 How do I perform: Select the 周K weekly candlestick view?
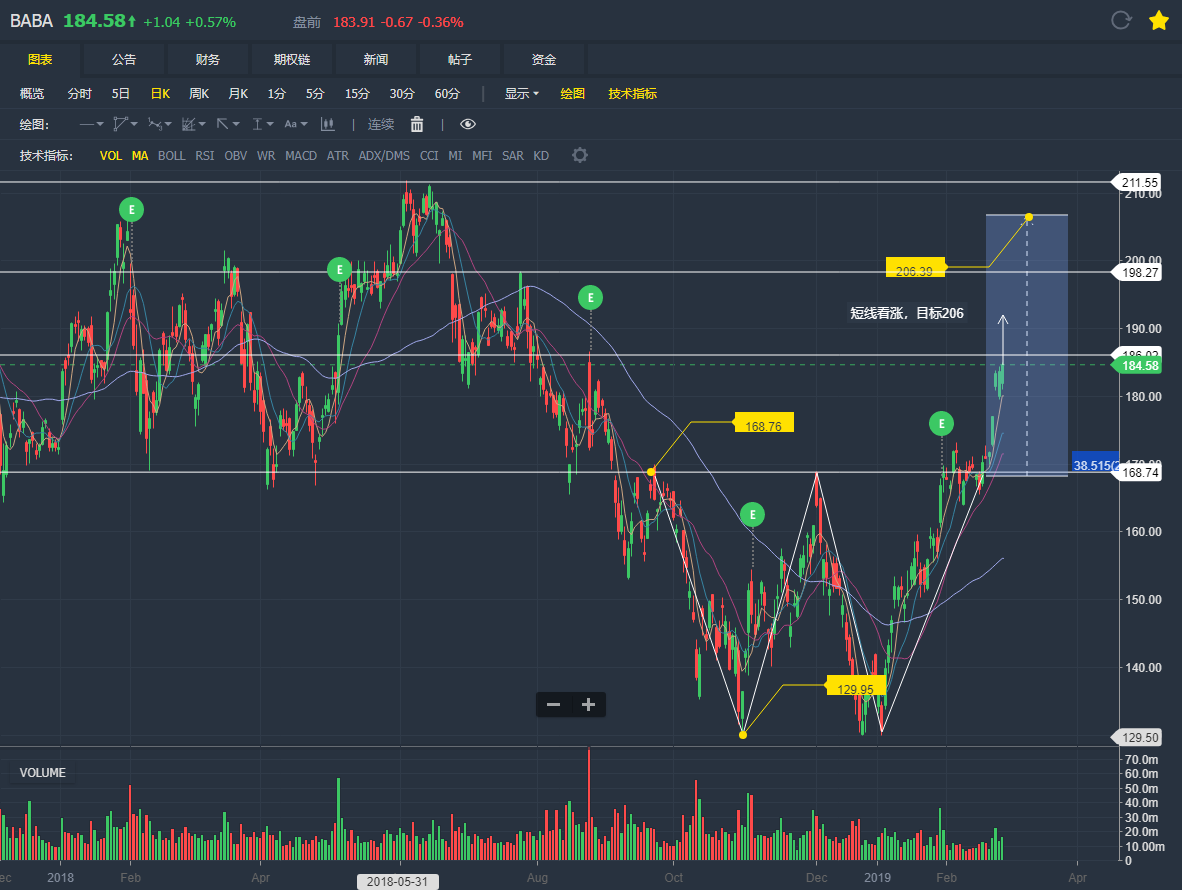tap(199, 93)
